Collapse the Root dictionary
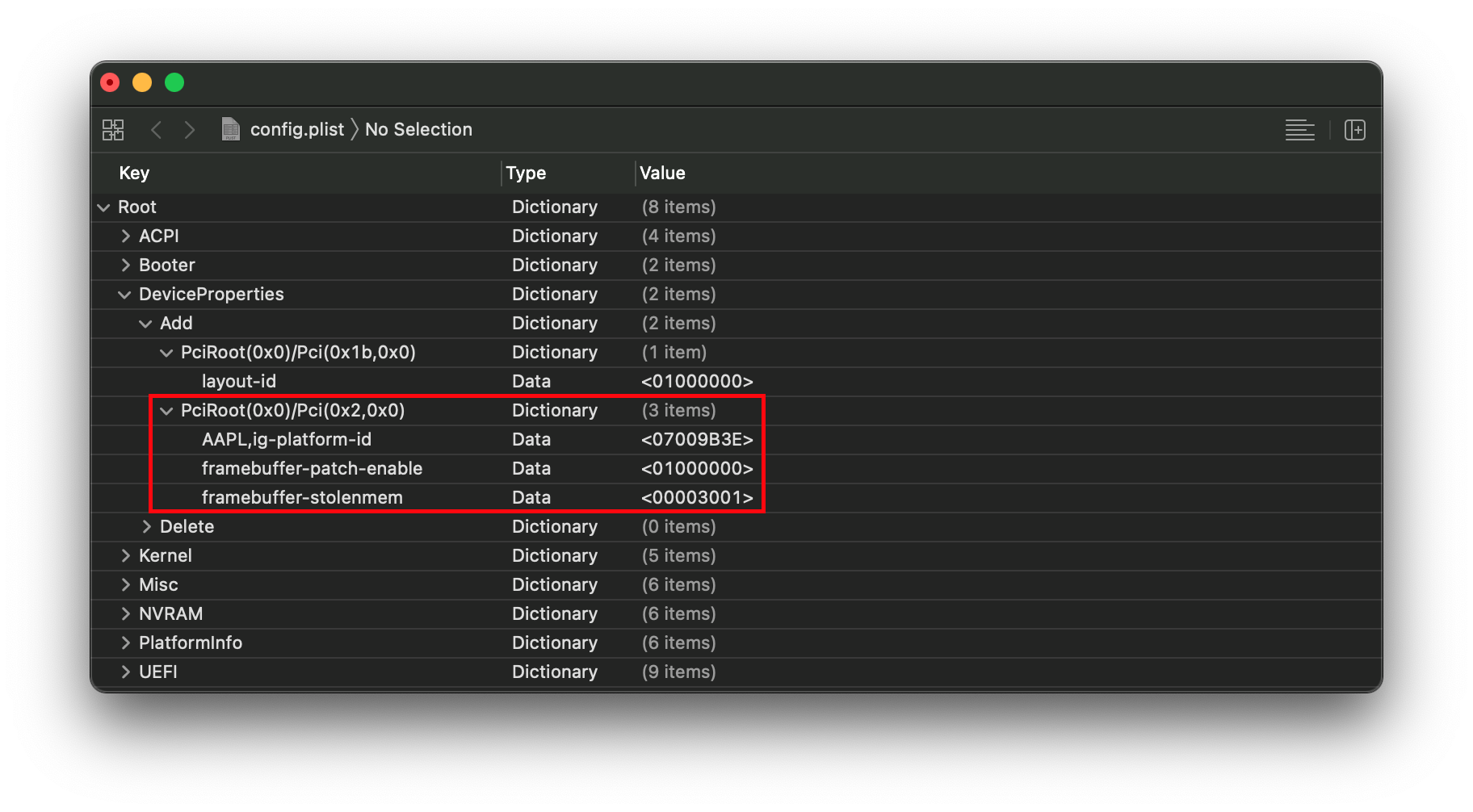Viewport: 1473px width, 812px height. point(103,207)
